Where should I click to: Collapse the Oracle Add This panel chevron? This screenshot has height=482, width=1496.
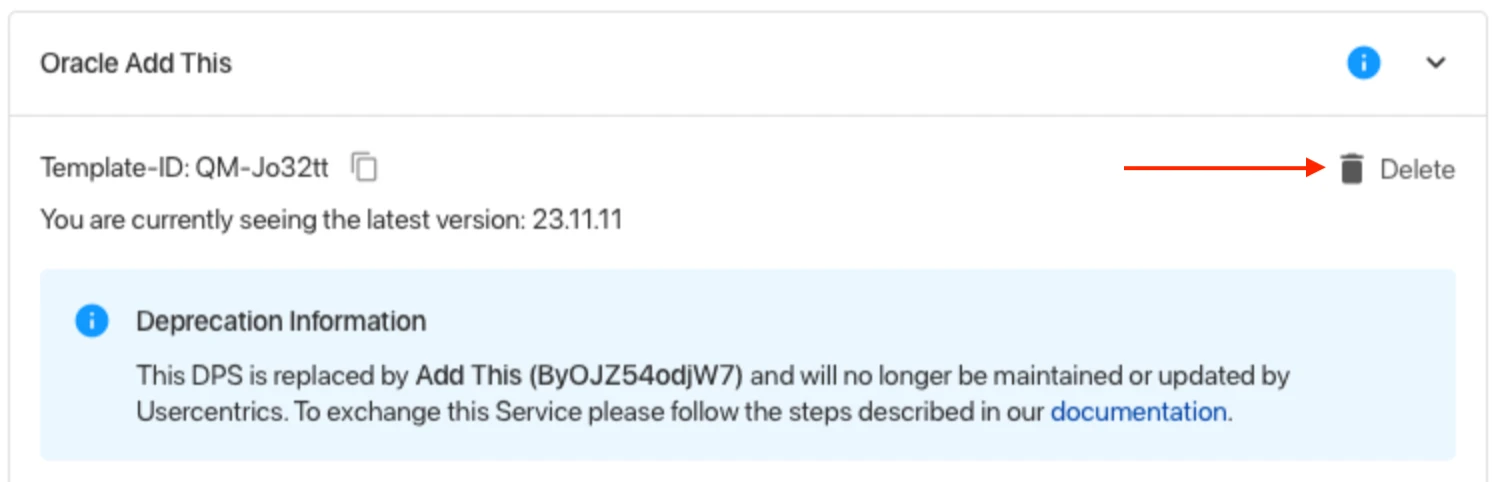1435,63
